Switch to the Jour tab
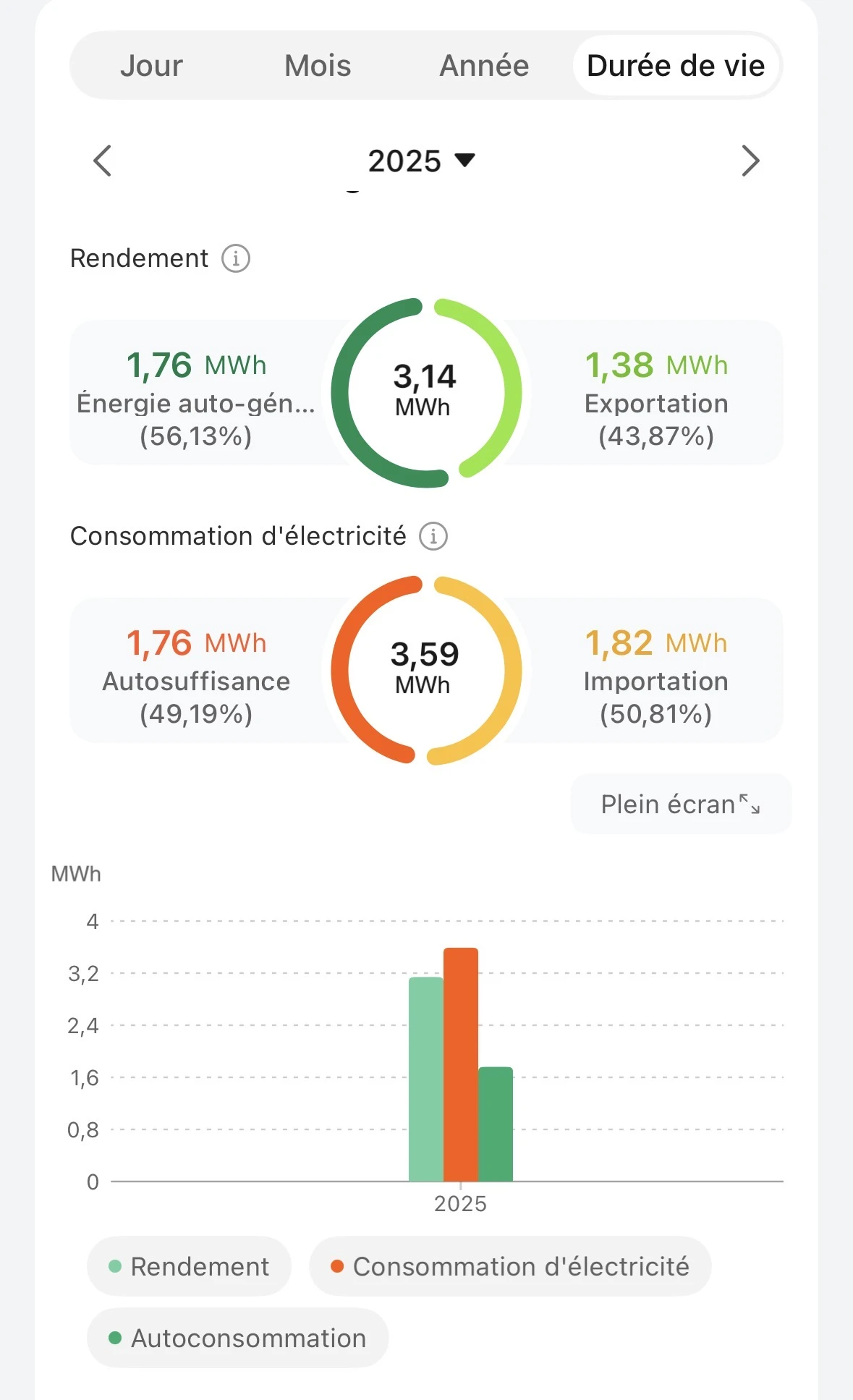 pos(151,66)
